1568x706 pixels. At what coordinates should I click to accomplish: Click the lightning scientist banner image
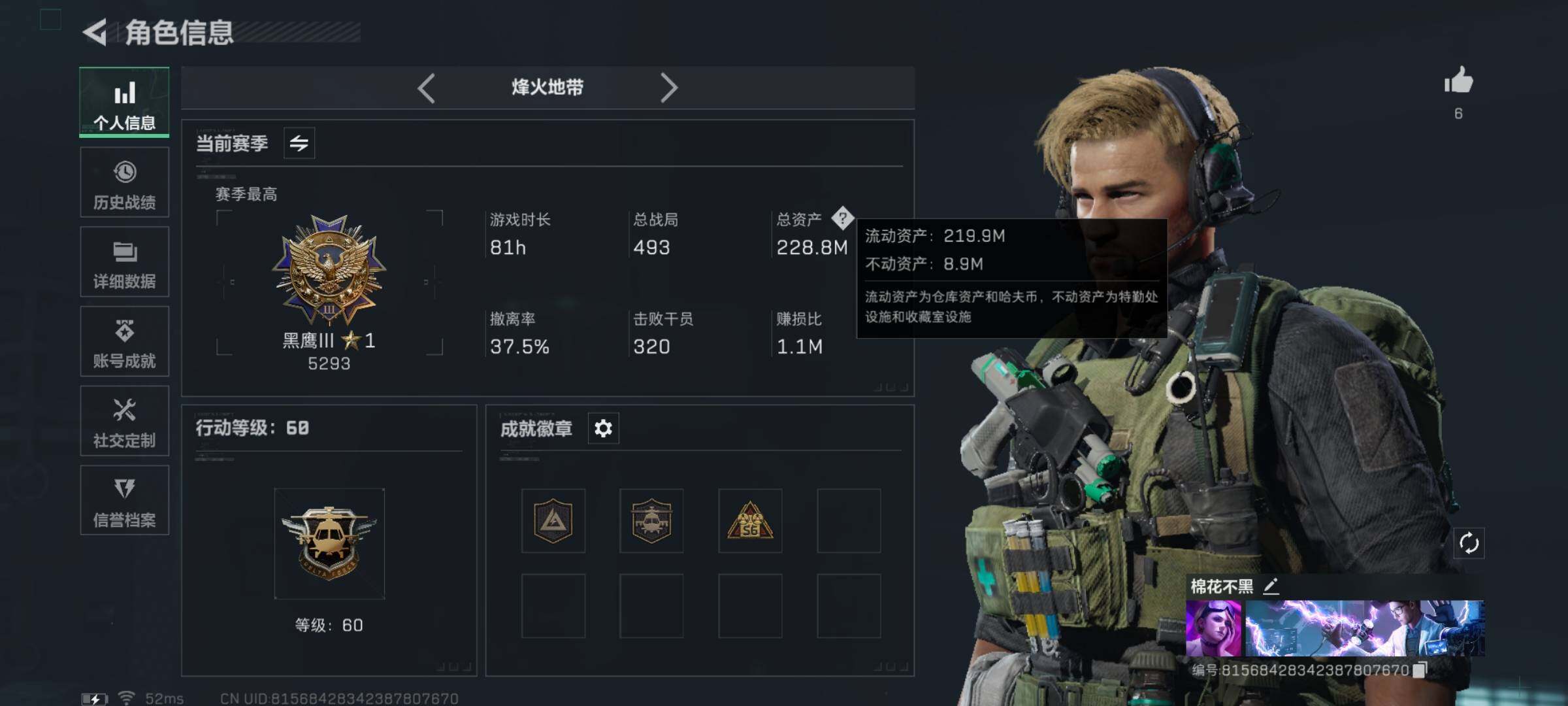[1365, 628]
